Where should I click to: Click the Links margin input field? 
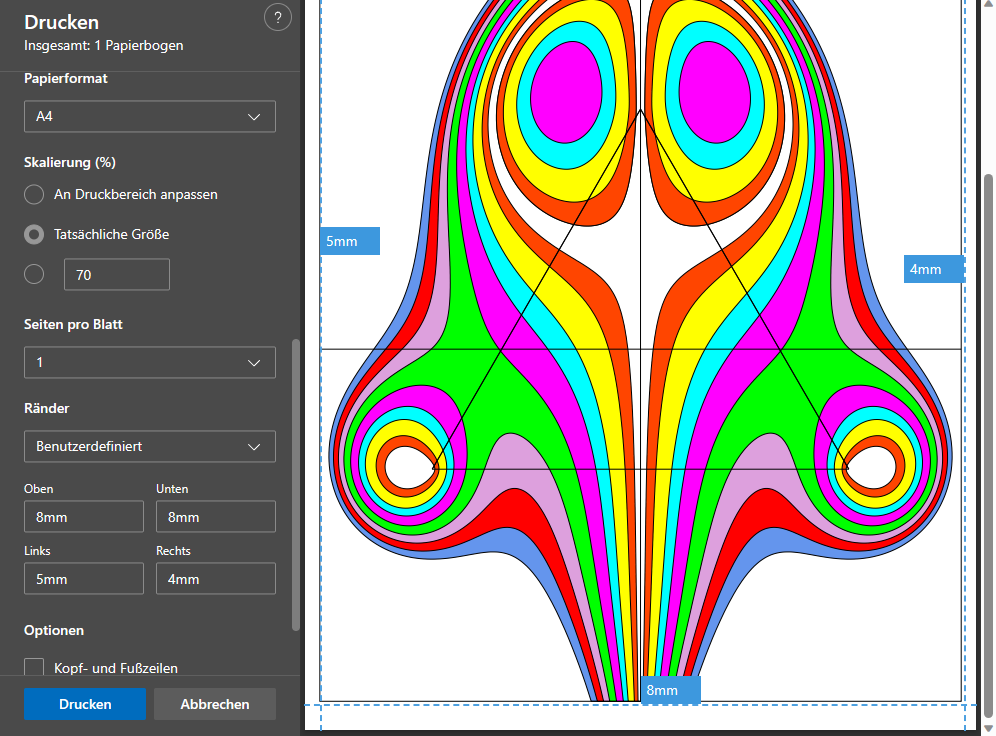84,579
